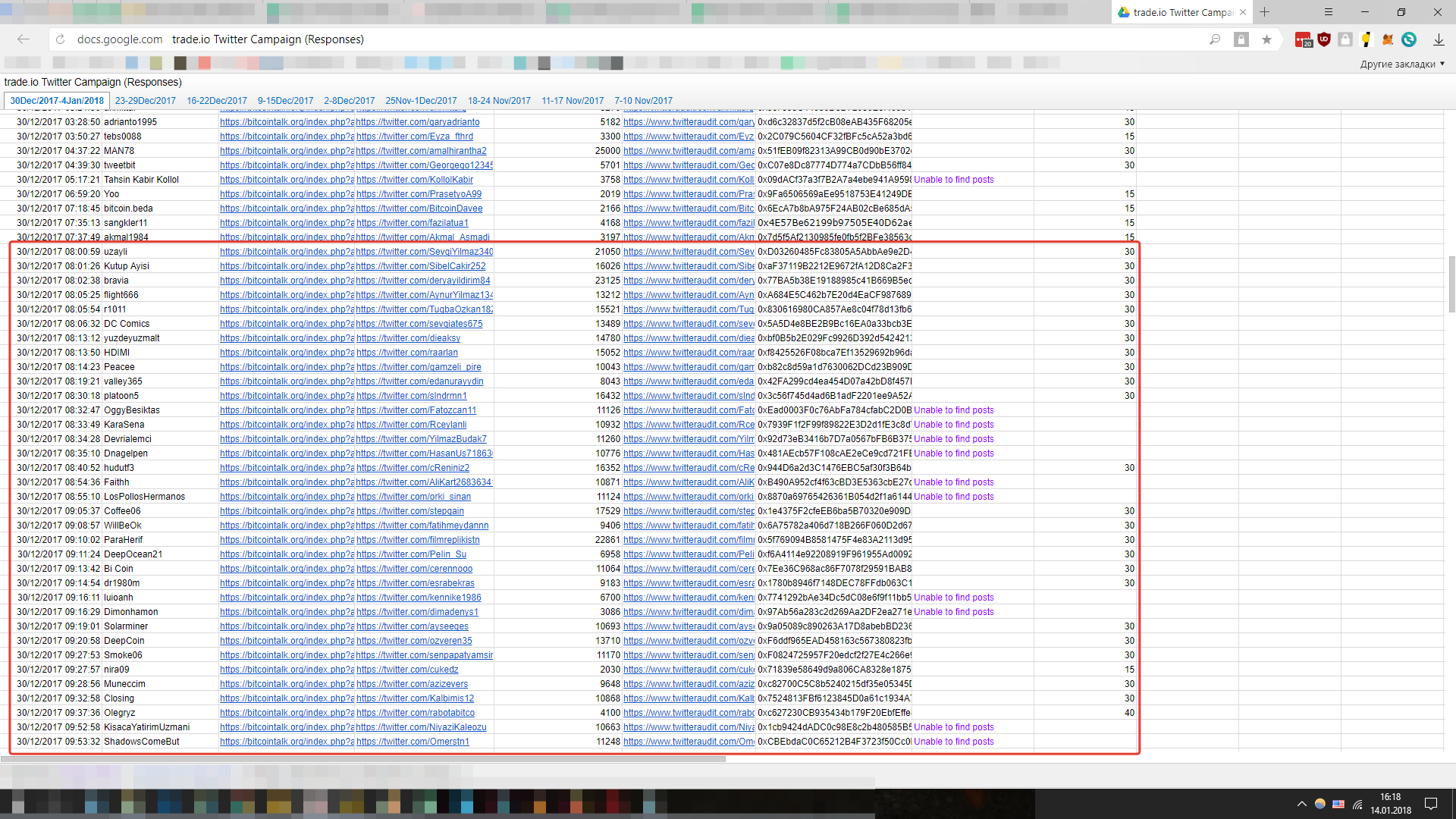This screenshot has height=819, width=1456.
Task: Go back with the browser back arrow
Action: point(24,39)
